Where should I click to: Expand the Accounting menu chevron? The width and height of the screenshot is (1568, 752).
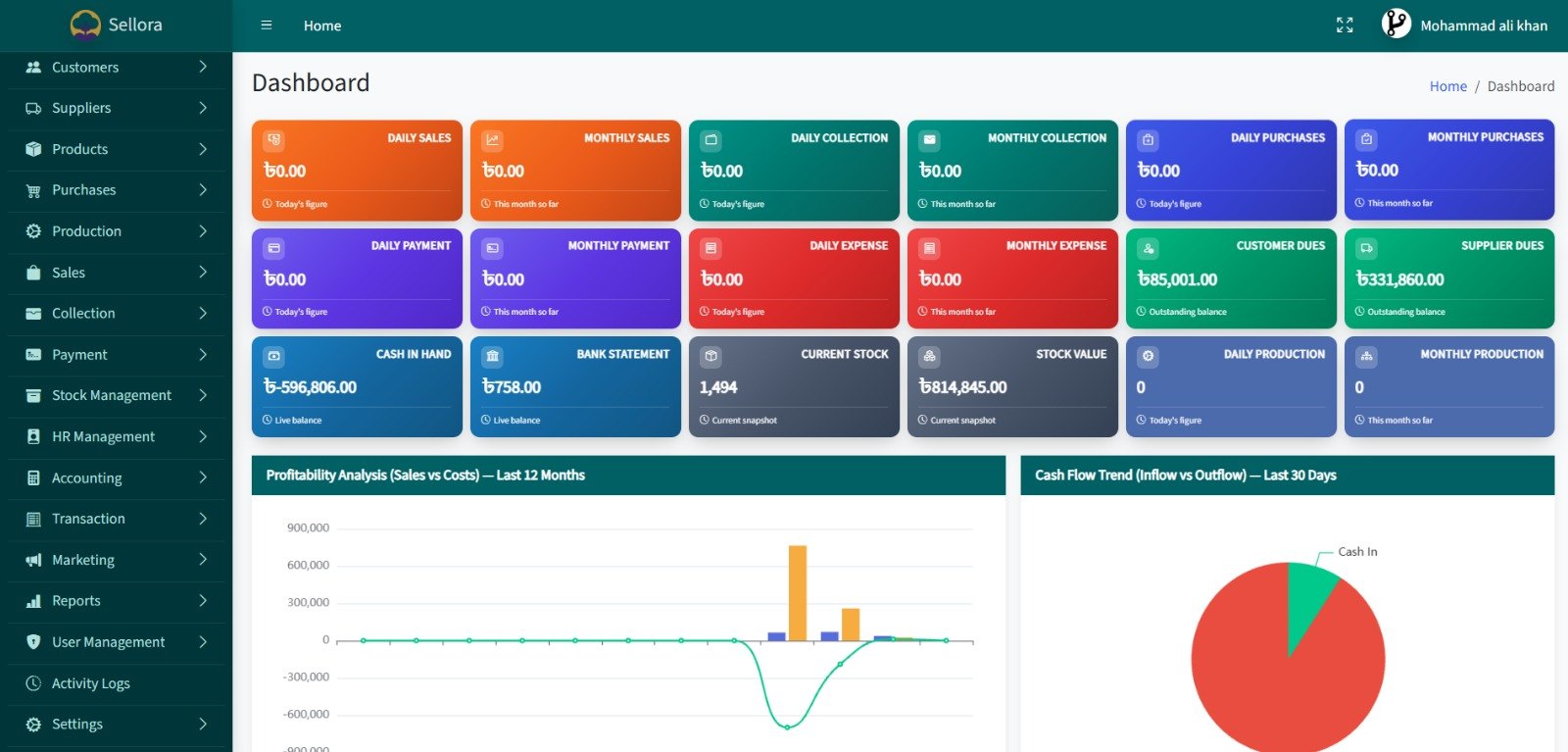point(203,477)
